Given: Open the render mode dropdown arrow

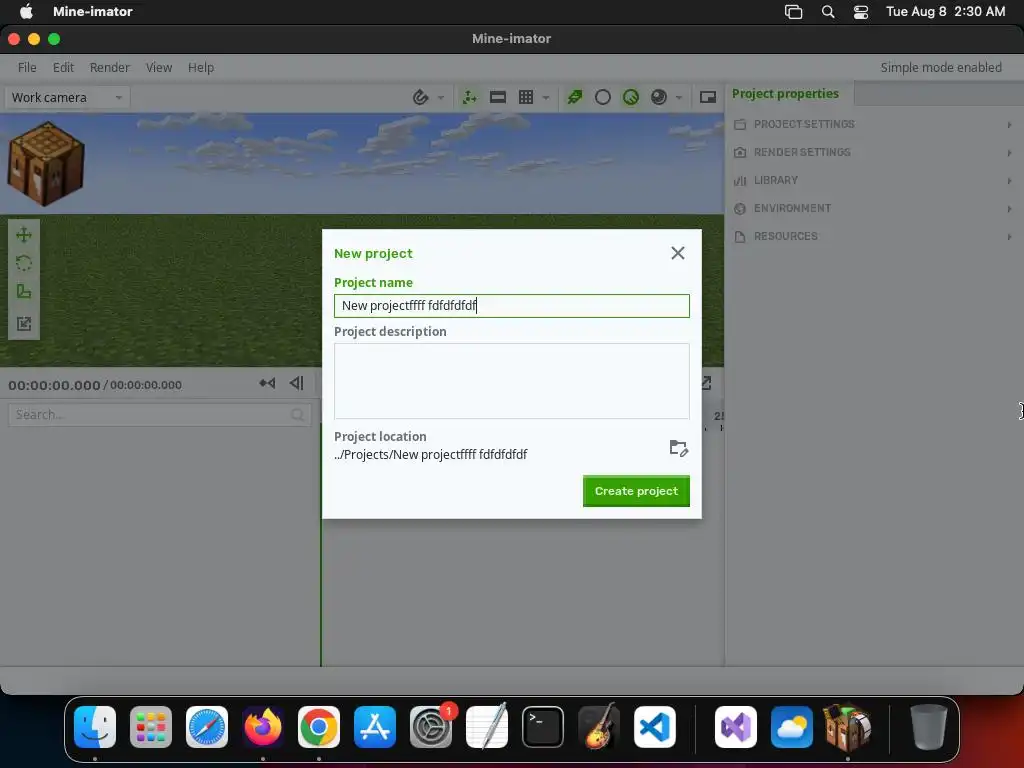Looking at the screenshot, I should click(x=679, y=98).
